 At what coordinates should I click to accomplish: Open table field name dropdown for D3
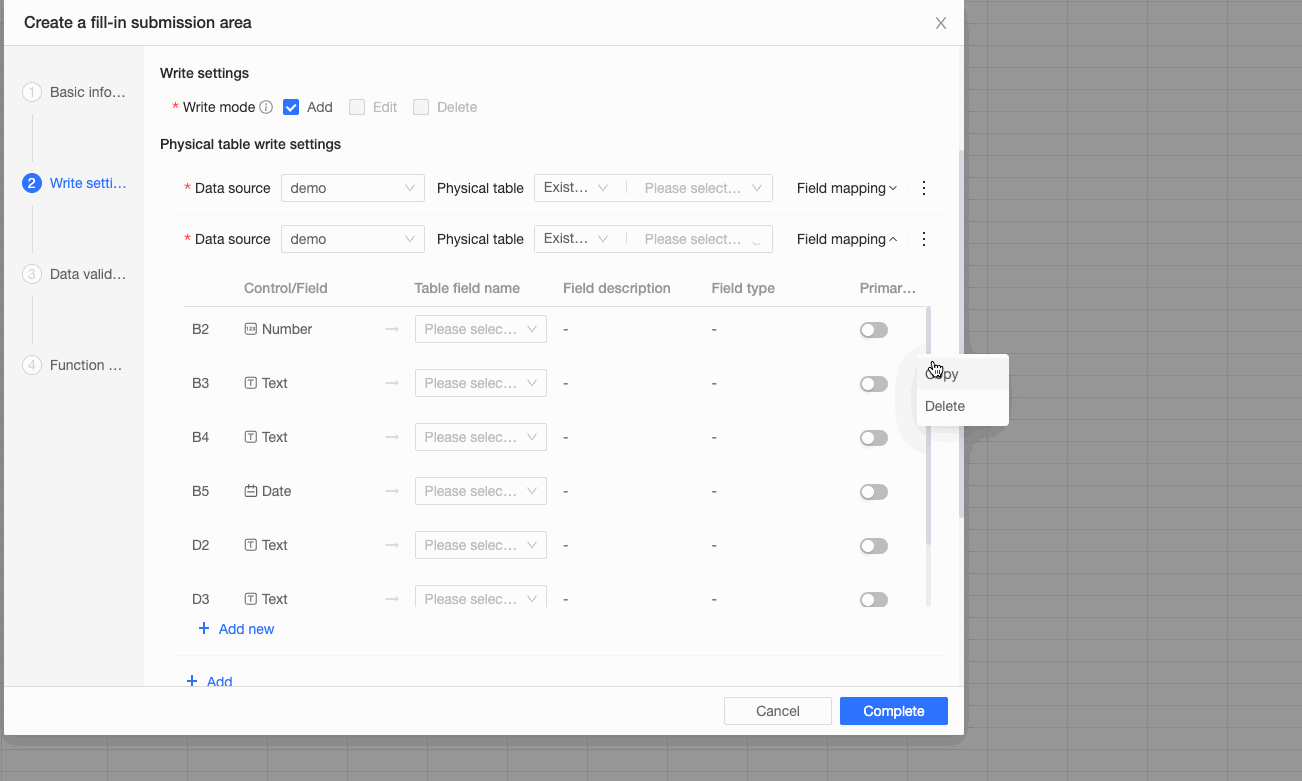coord(481,597)
